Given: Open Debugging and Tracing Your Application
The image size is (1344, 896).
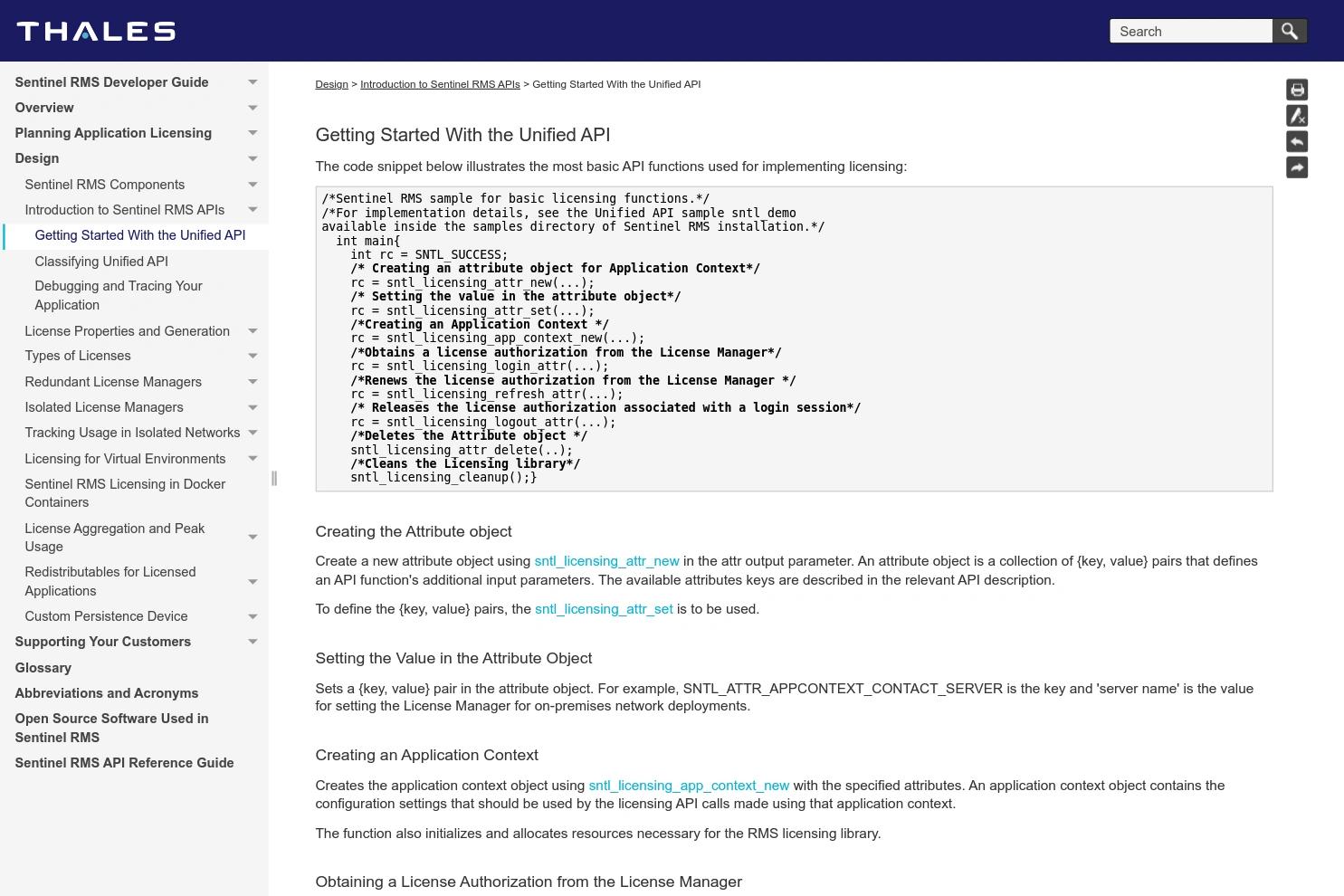Looking at the screenshot, I should click(119, 295).
